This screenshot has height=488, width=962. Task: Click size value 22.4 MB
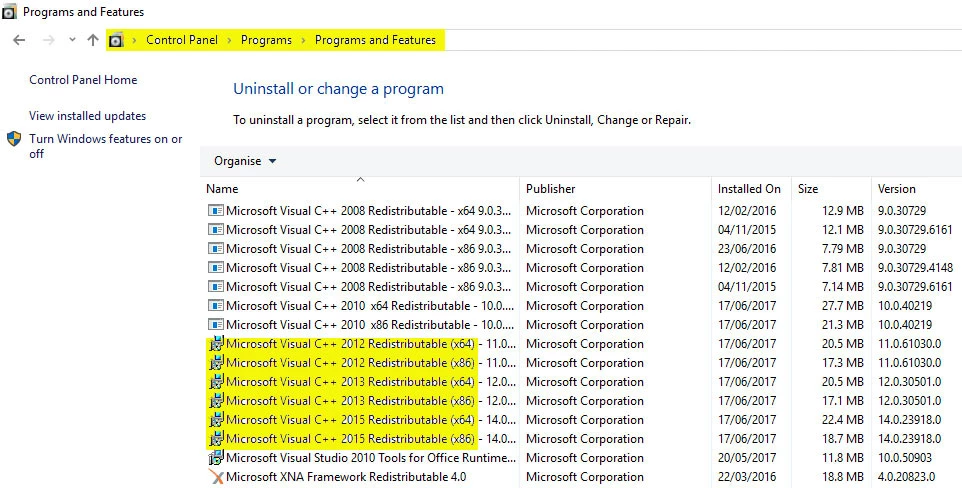click(x=843, y=420)
